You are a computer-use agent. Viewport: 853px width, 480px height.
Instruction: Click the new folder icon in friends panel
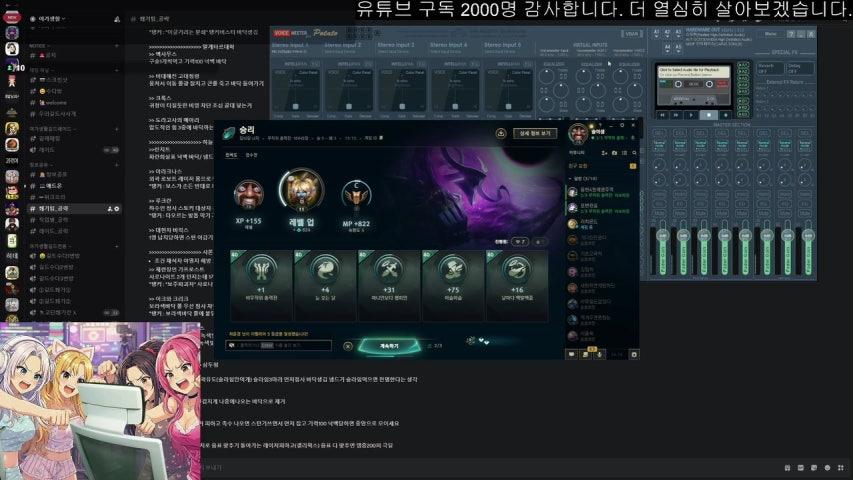(x=614, y=153)
